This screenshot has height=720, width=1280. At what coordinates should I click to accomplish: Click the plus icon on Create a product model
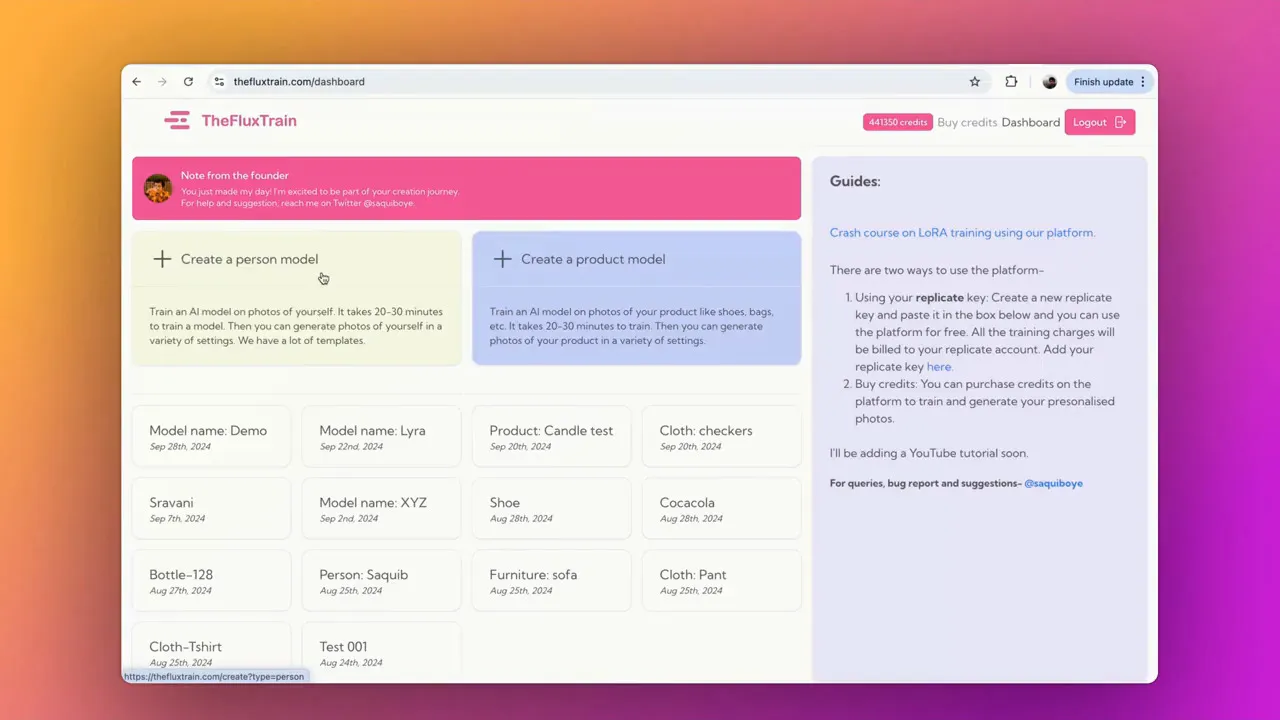coord(502,258)
